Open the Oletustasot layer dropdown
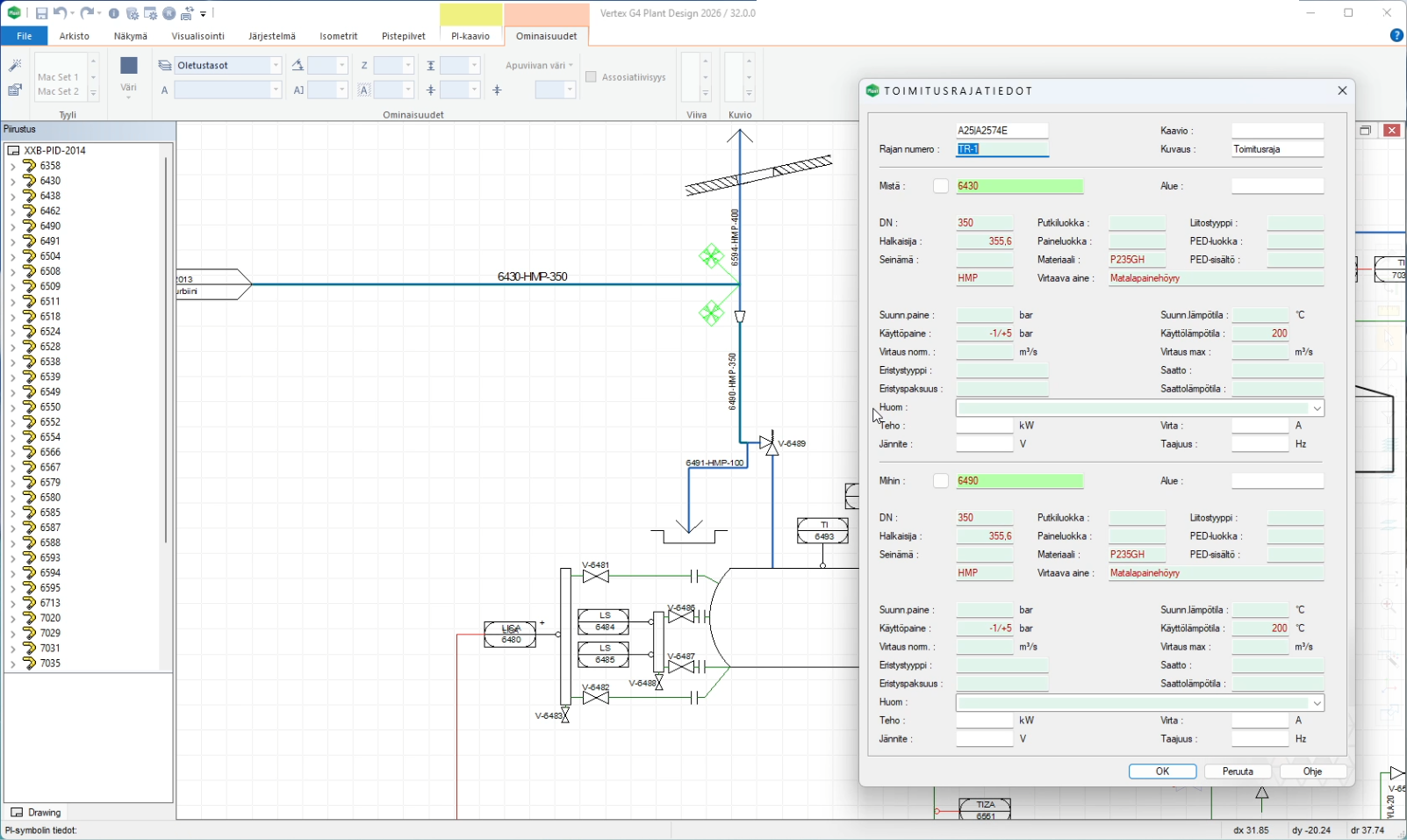The width and height of the screenshot is (1407, 840). pos(276,66)
